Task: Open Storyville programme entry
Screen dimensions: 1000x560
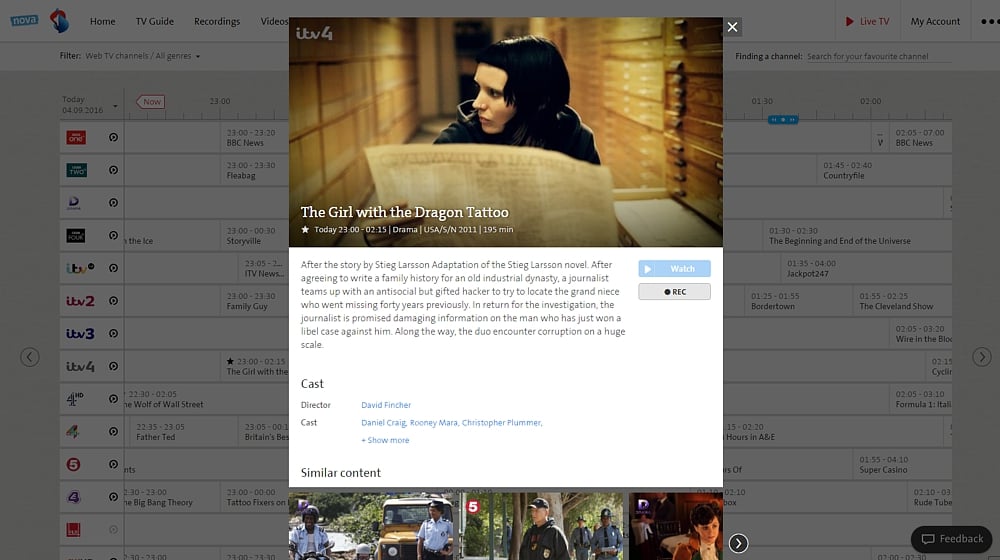Action: pos(254,235)
